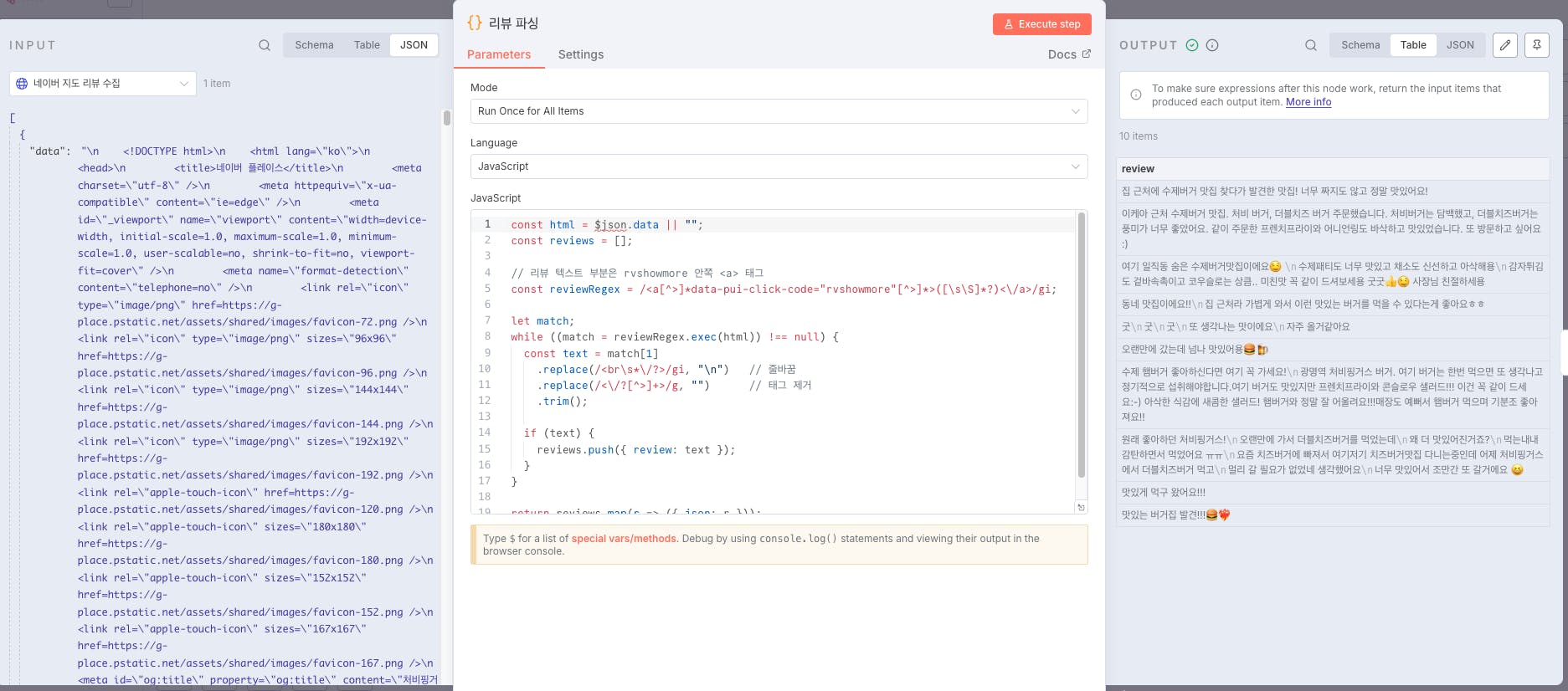Select the Table view in OUTPUT panel
Viewport: 1568px width, 691px height.
(x=1413, y=45)
